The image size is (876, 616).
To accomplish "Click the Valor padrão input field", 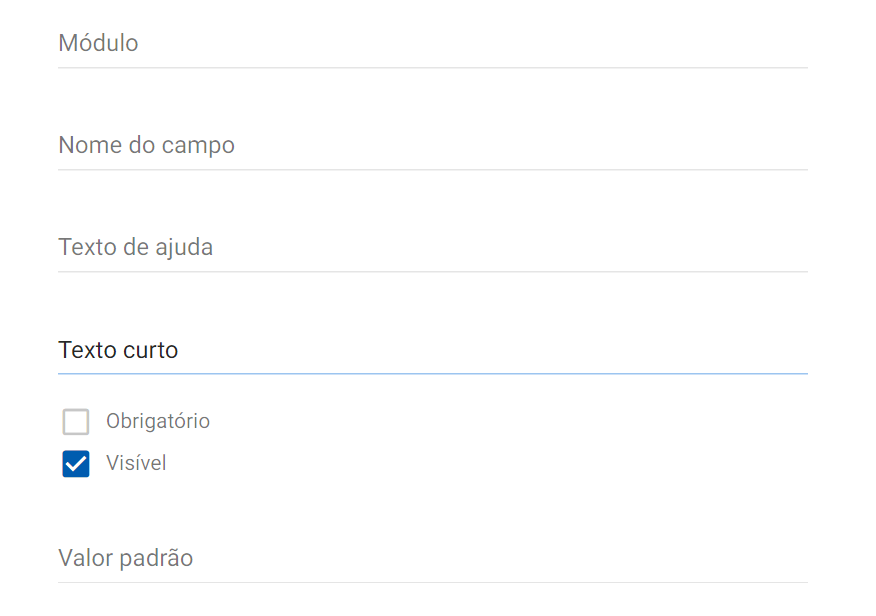I will point(432,558).
